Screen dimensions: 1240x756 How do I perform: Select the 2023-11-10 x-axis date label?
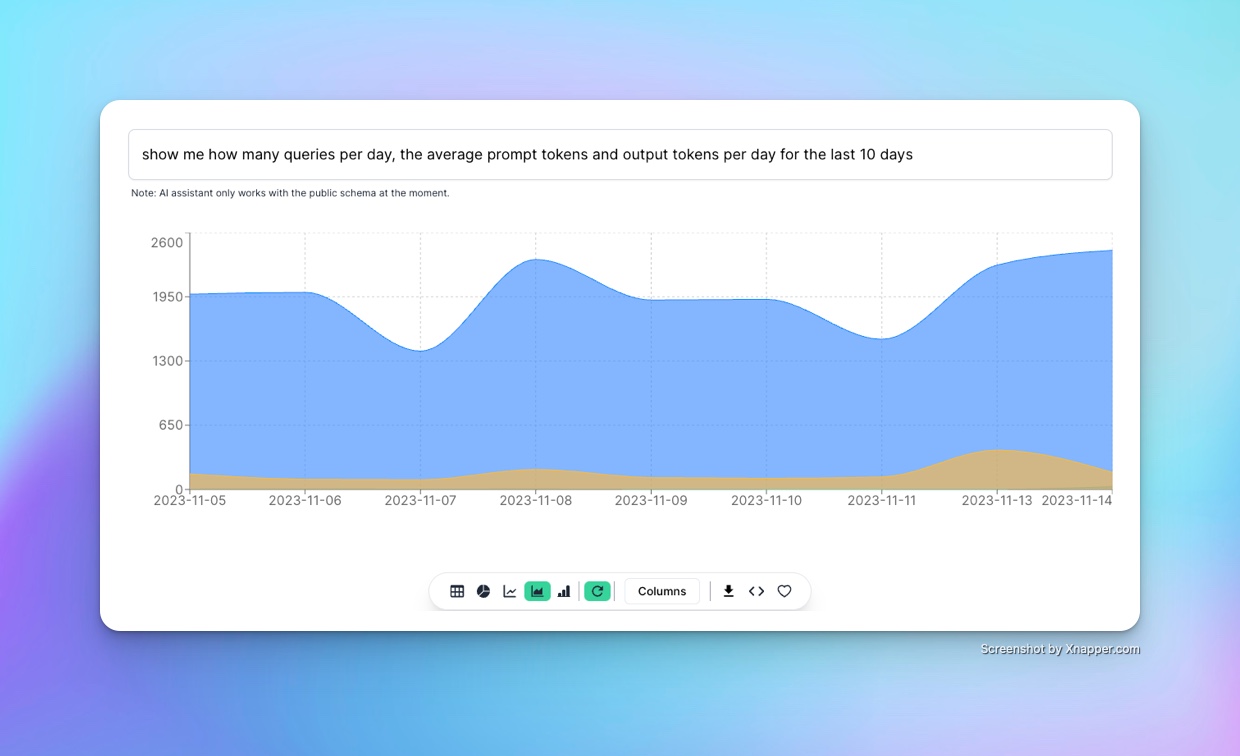pos(766,500)
